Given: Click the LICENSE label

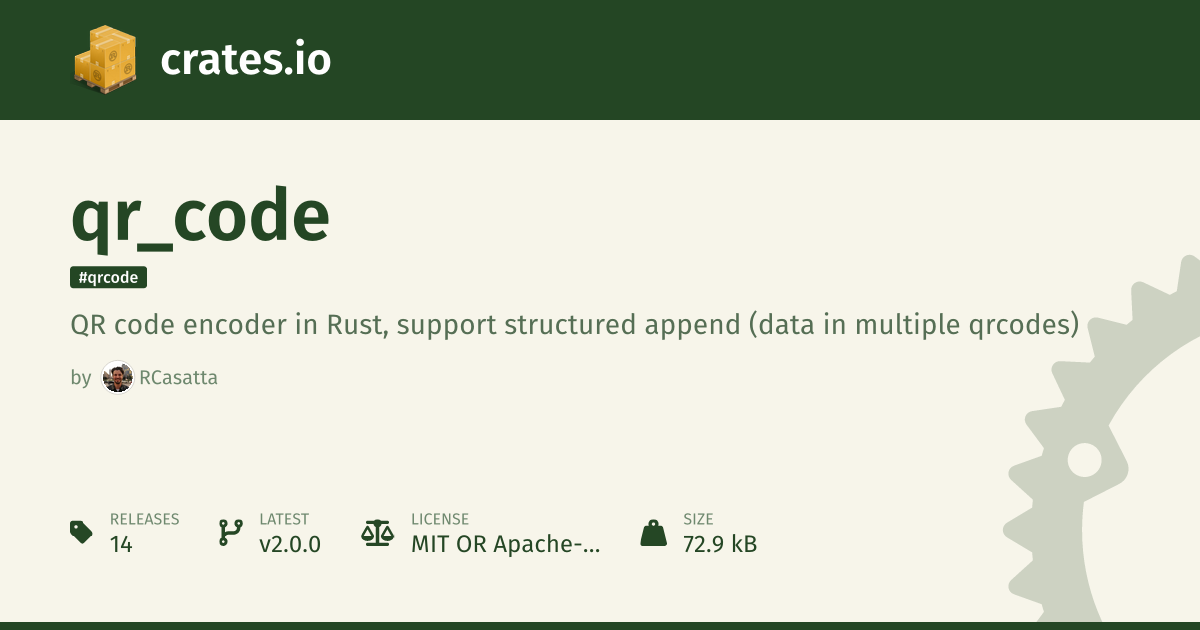Looking at the screenshot, I should tap(440, 519).
